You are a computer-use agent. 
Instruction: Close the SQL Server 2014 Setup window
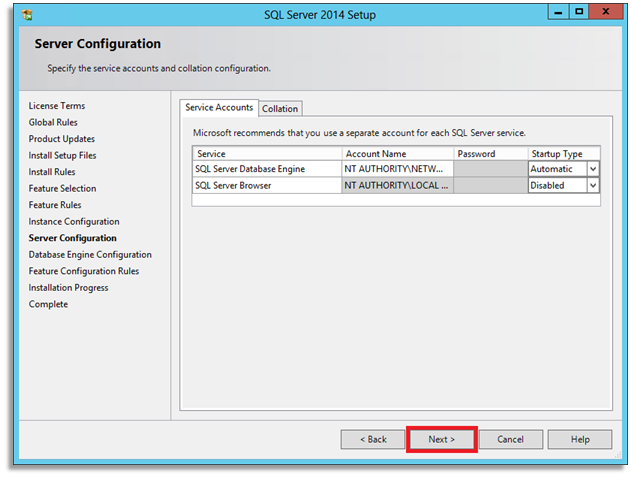(x=605, y=12)
